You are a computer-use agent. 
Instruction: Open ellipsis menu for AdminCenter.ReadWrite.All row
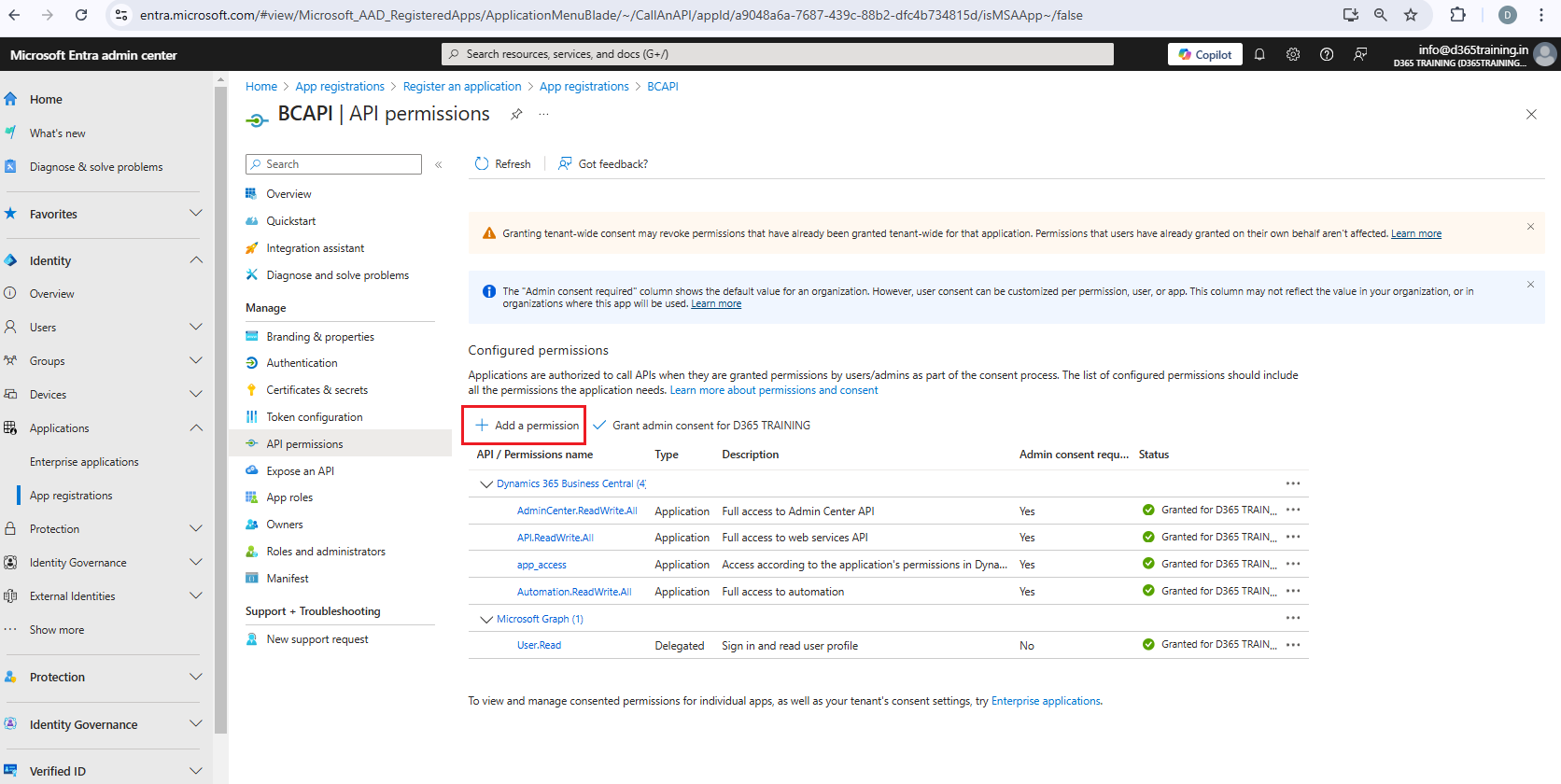pyautogui.click(x=1293, y=510)
